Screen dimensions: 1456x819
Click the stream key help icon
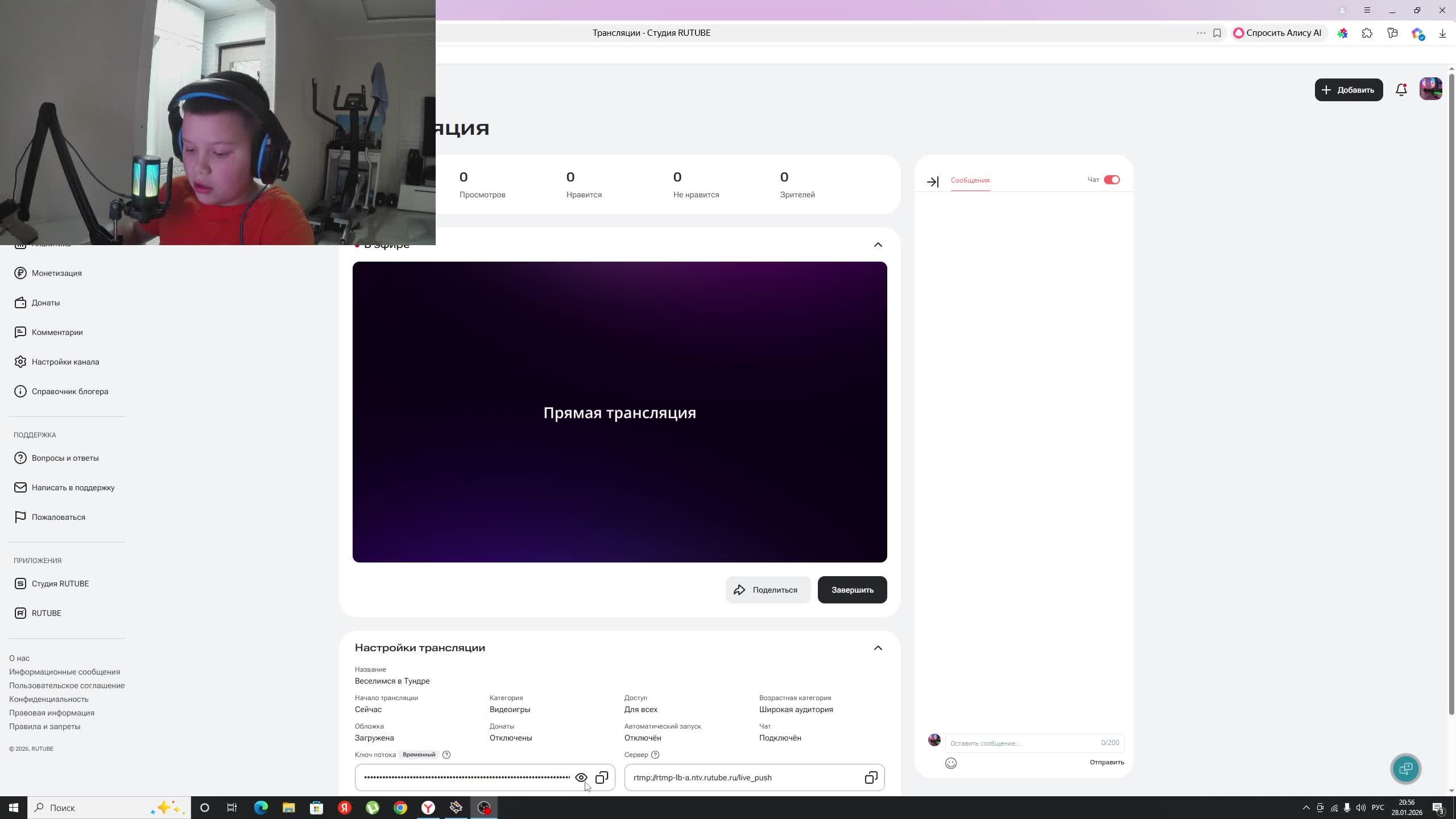pyautogui.click(x=446, y=755)
